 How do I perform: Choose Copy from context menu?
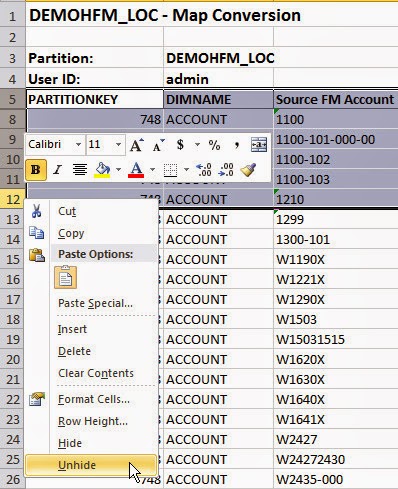90,233
